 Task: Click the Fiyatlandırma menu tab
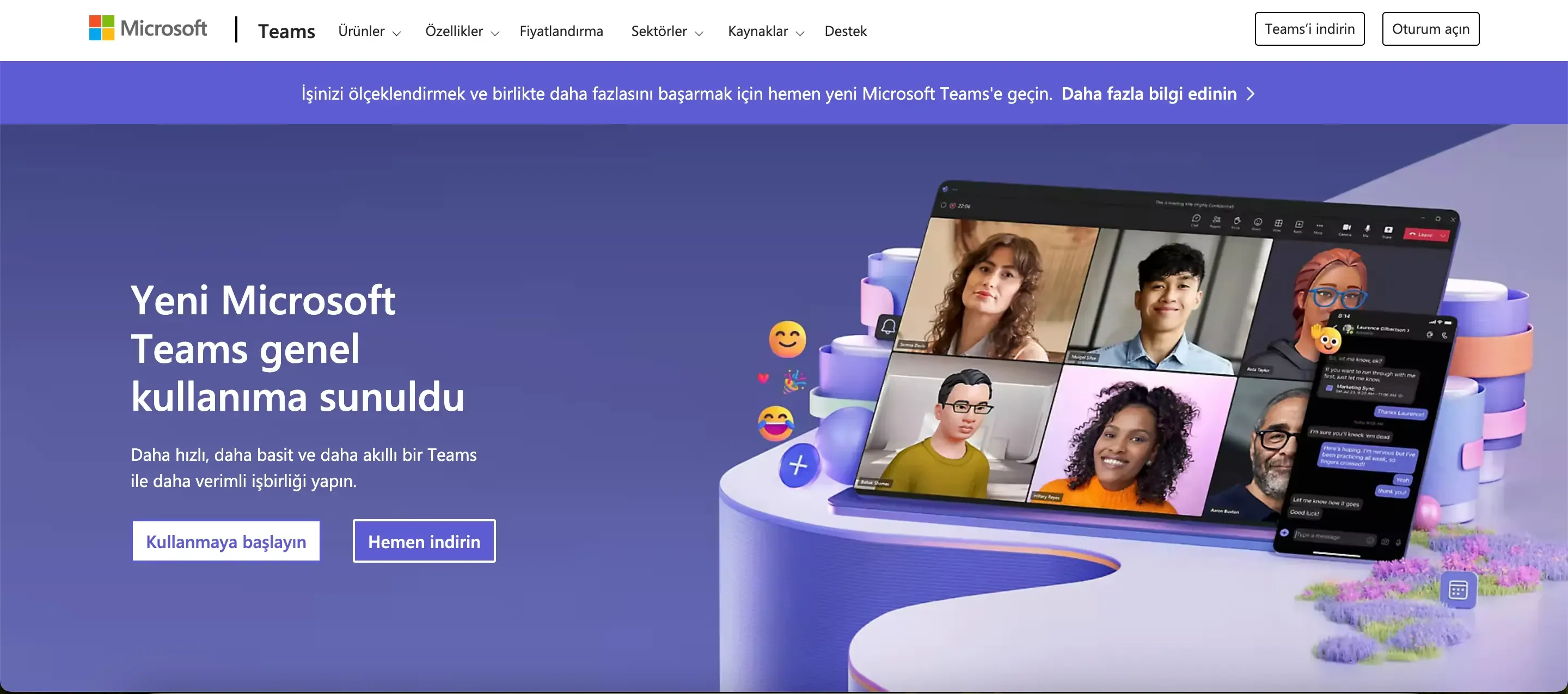pyautogui.click(x=562, y=29)
